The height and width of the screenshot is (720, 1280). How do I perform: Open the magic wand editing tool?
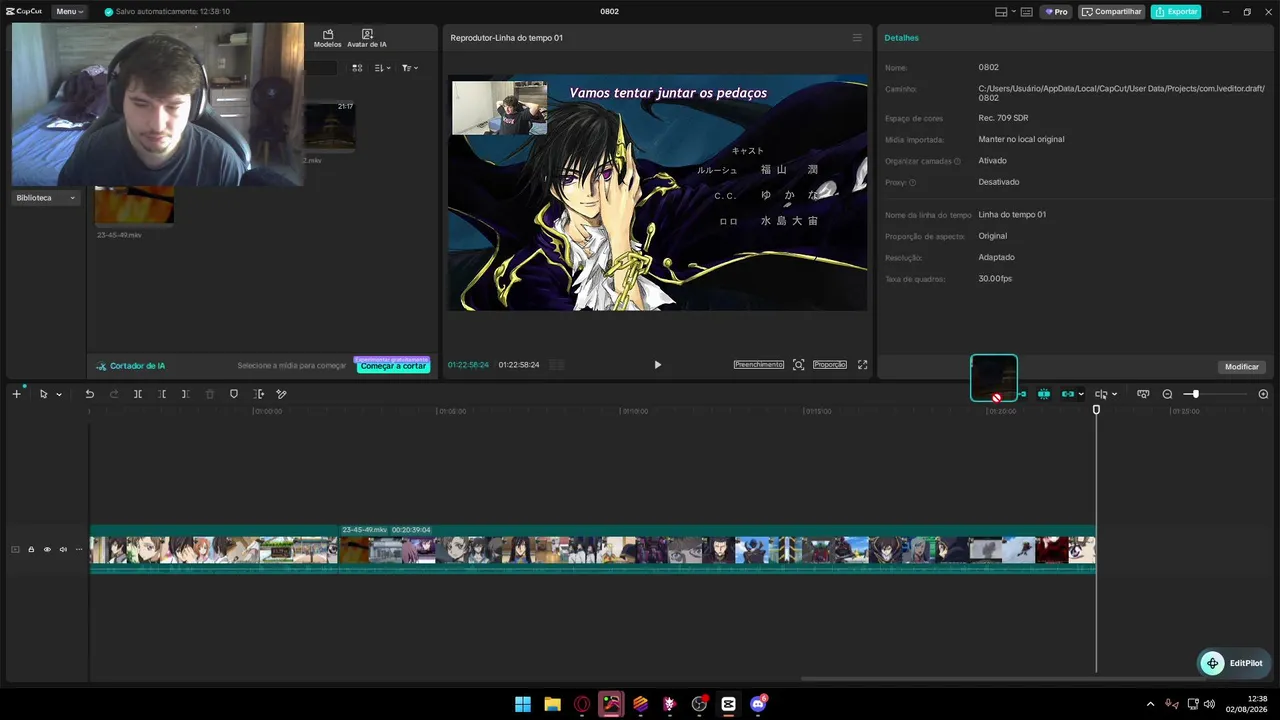(281, 394)
